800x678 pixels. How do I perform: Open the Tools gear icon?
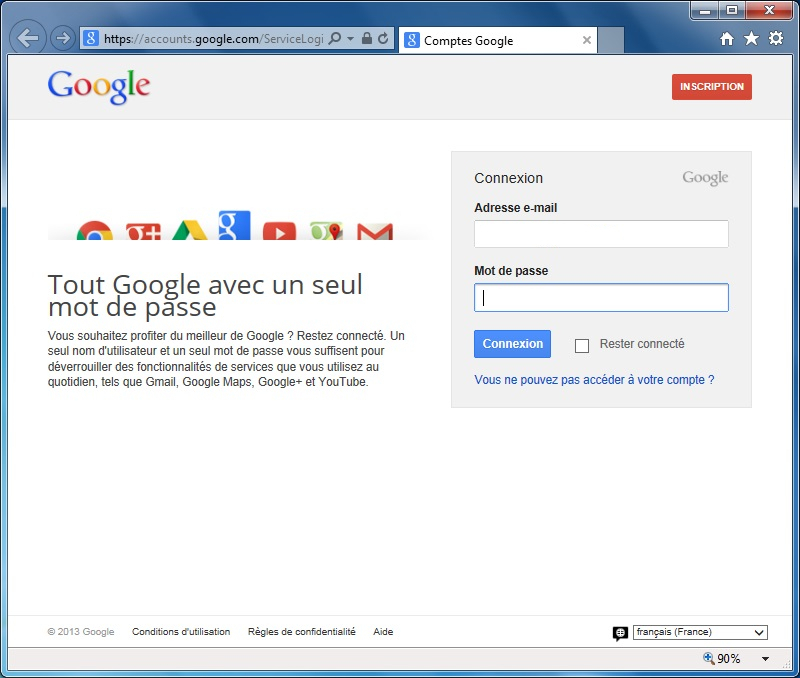[x=775, y=39]
